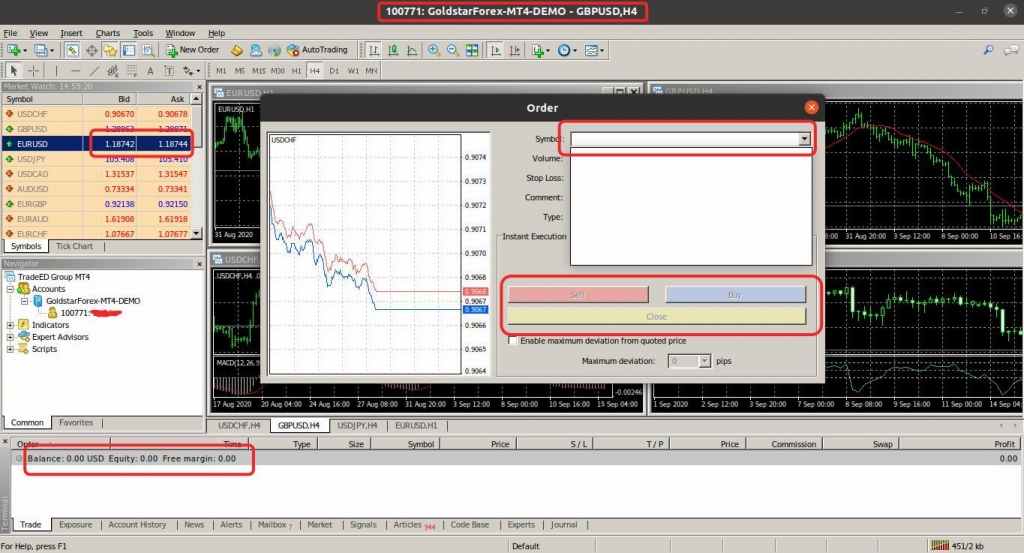
Task: Tile chart windows icon
Action: tap(472, 50)
